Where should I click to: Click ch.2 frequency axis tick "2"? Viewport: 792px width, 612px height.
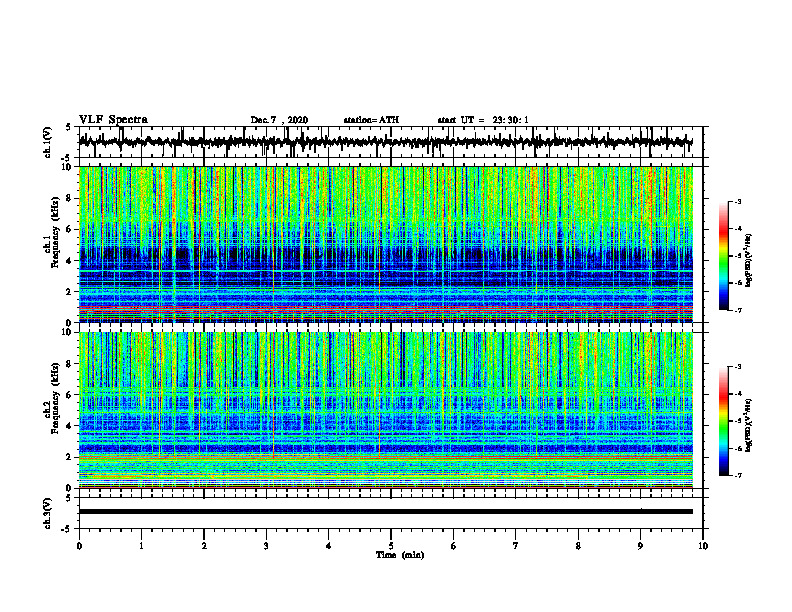click(x=70, y=457)
